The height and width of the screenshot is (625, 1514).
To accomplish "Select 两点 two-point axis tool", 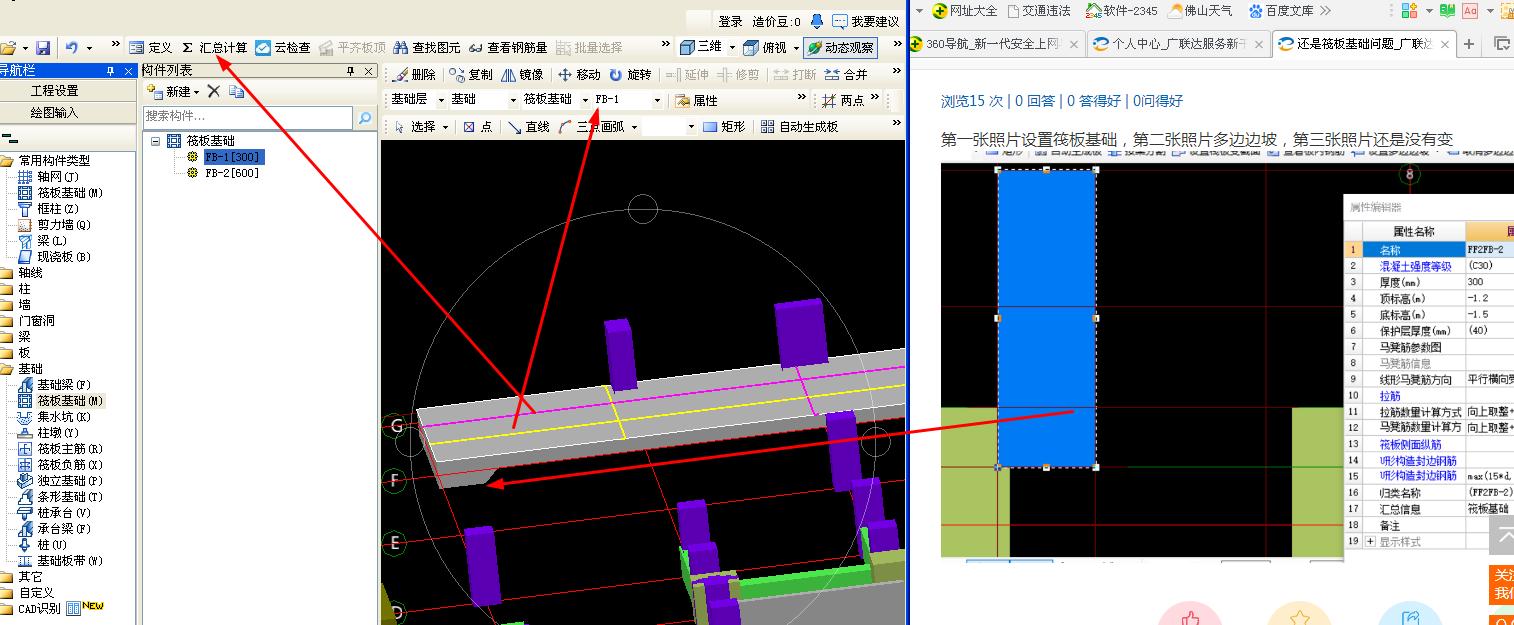I will click(x=843, y=100).
